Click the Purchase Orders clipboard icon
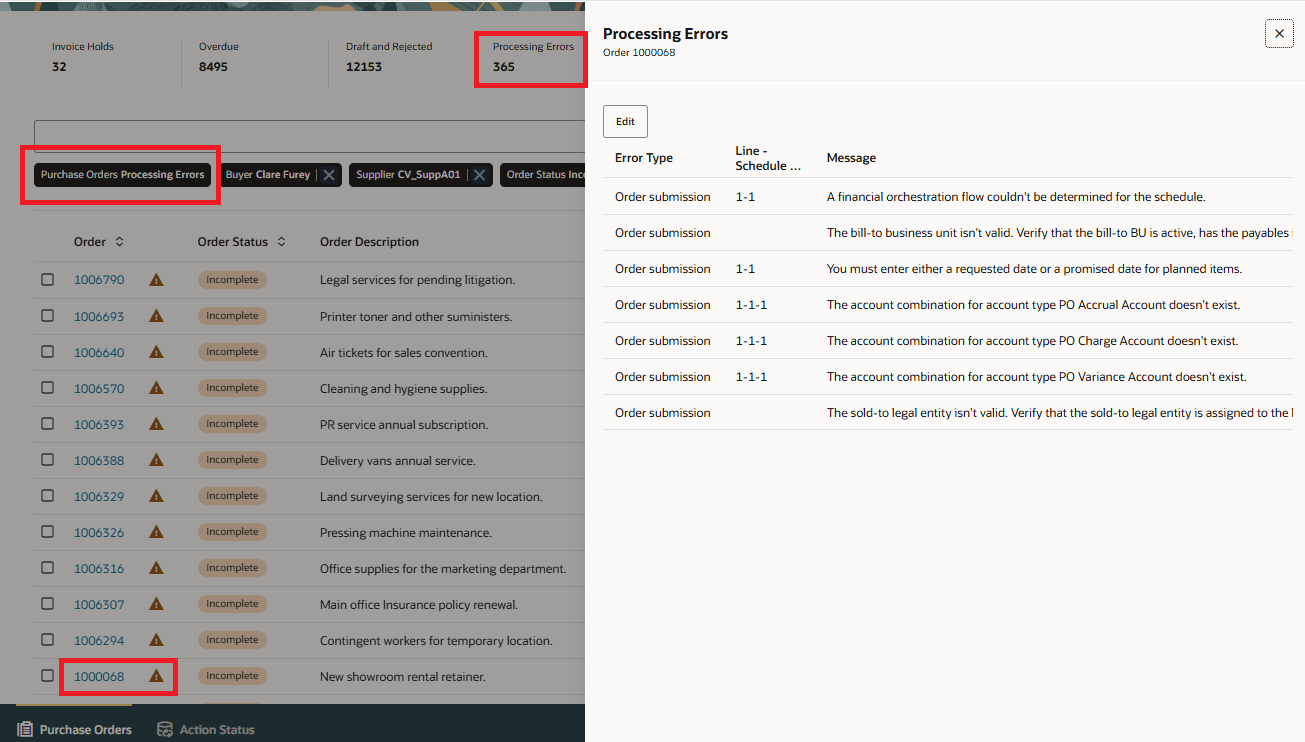 pos(25,730)
